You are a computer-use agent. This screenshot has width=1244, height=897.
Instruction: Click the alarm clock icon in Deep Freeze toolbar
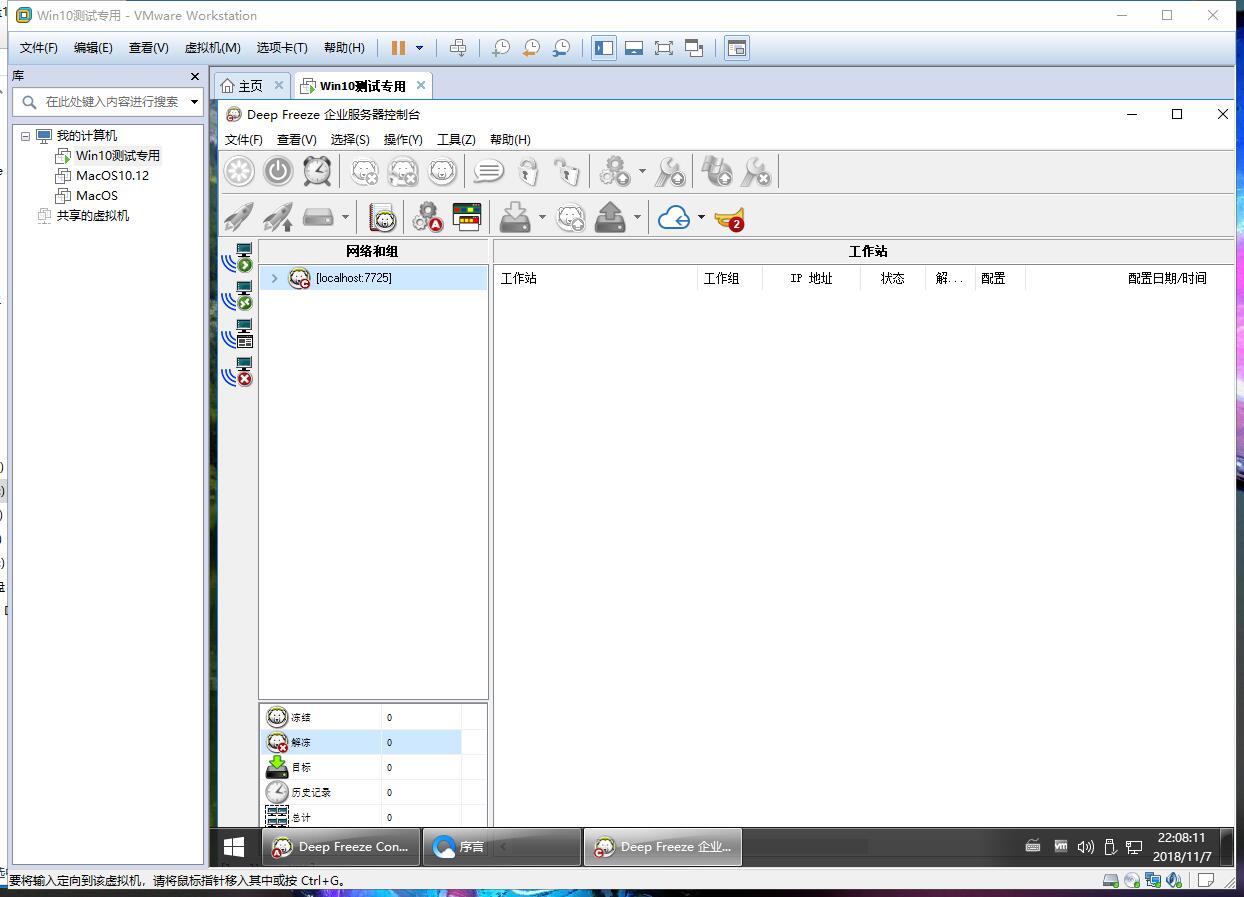click(317, 172)
